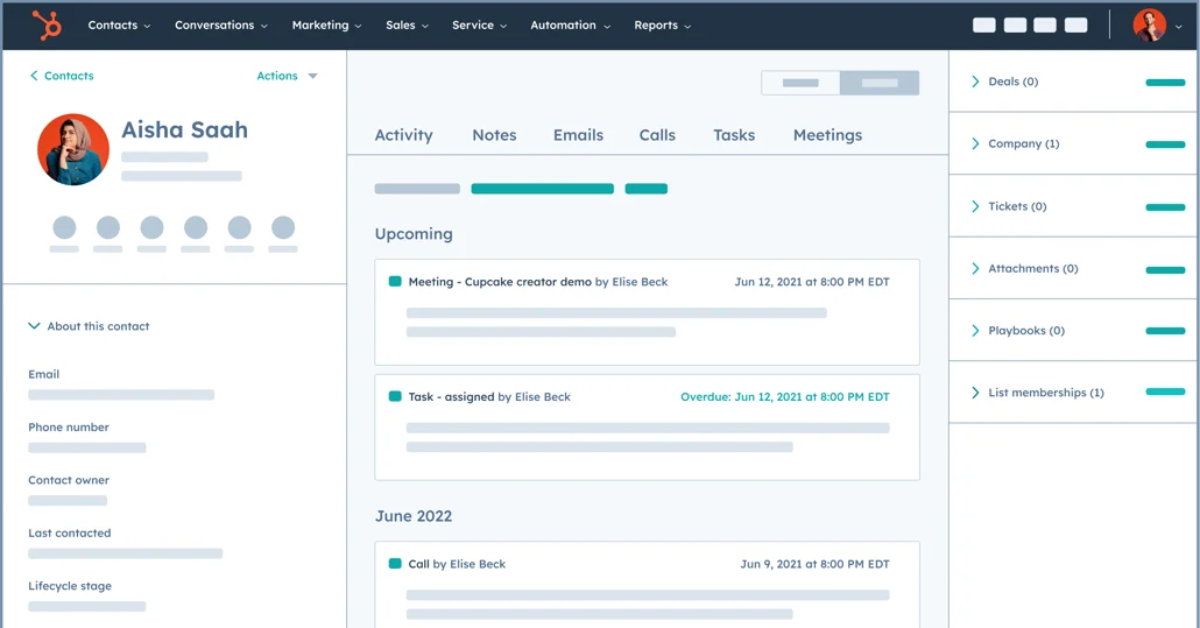Open the Actions dropdown

click(287, 76)
